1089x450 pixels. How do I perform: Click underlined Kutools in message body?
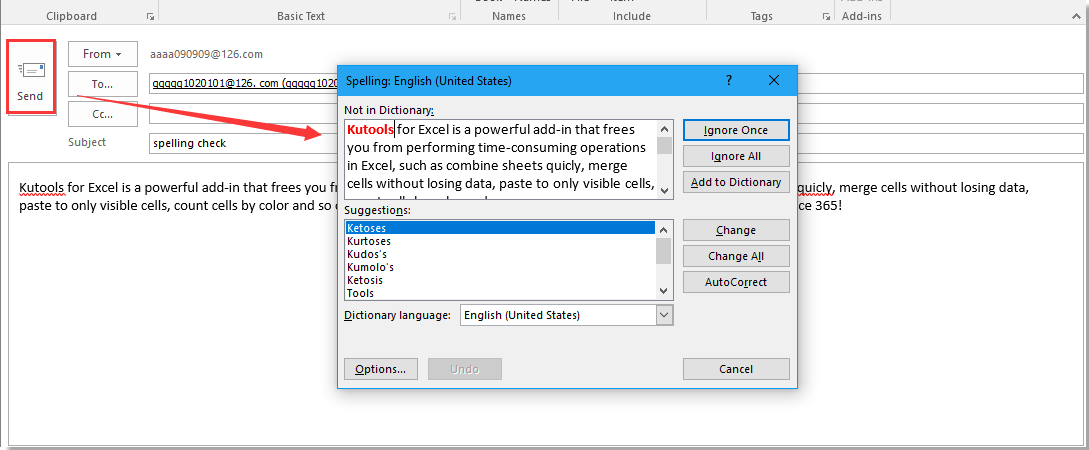[x=42, y=188]
